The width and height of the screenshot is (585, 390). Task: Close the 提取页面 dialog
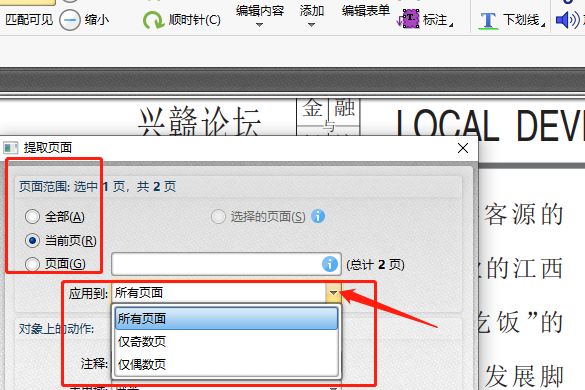tap(463, 148)
